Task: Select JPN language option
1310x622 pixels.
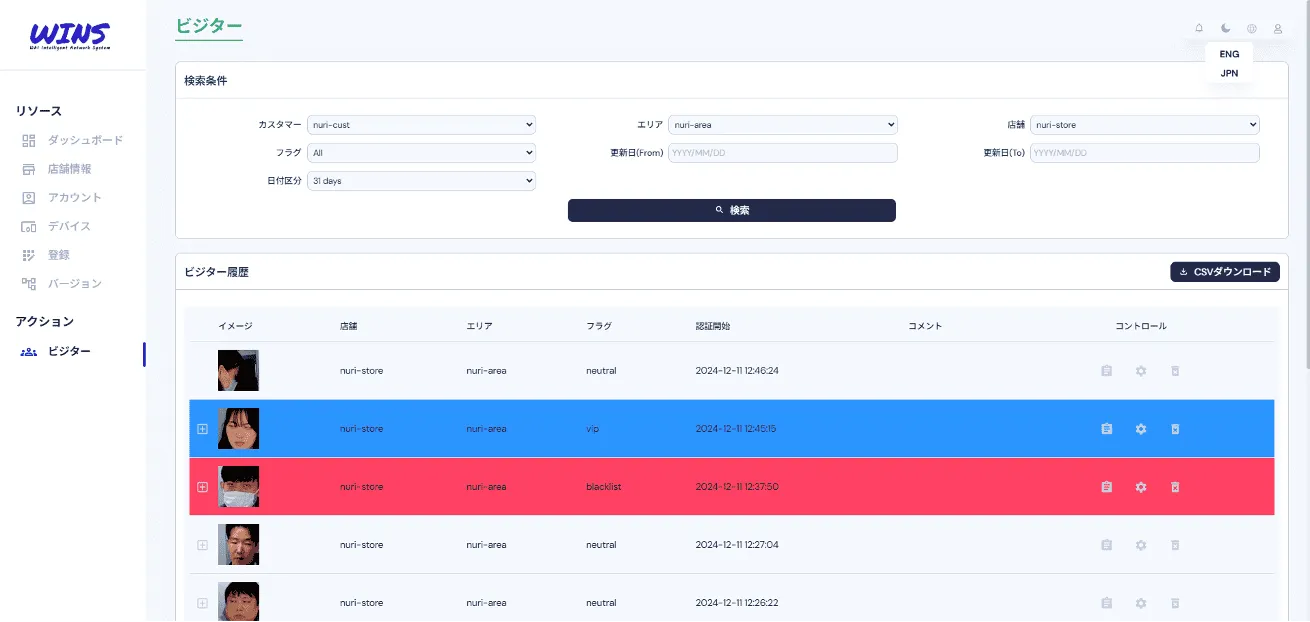Action: pyautogui.click(x=1229, y=73)
